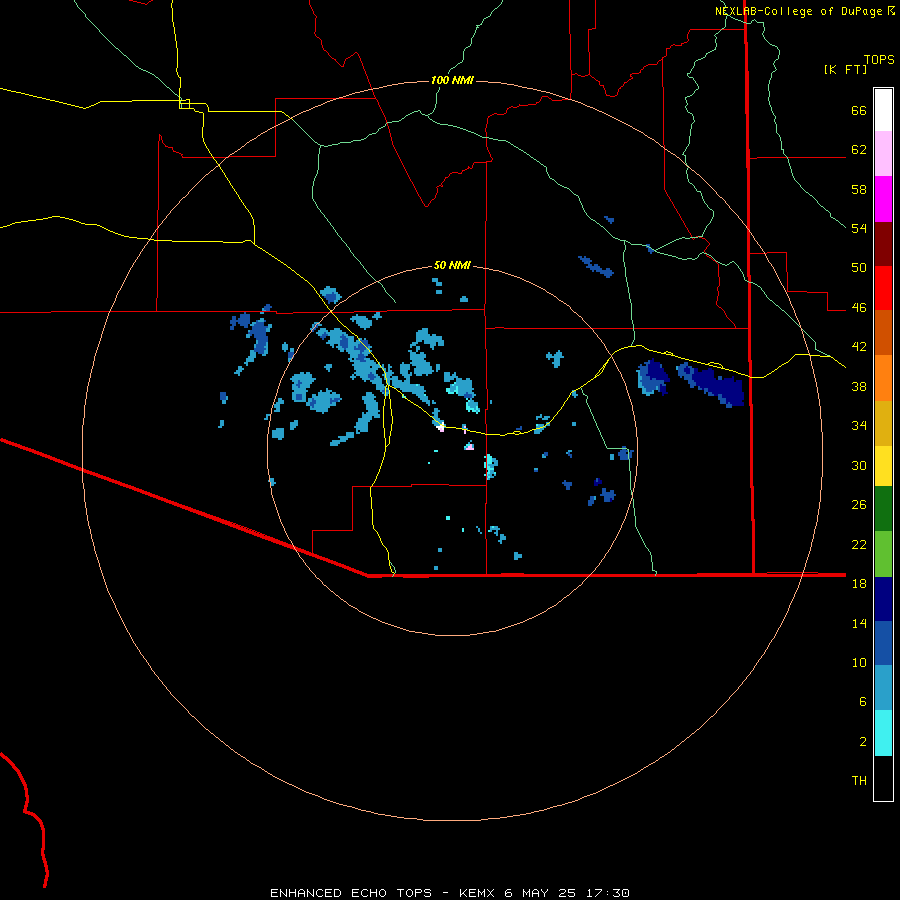
Task: Click the NEXLAB-College of DuPage text
Action: [x=798, y=11]
